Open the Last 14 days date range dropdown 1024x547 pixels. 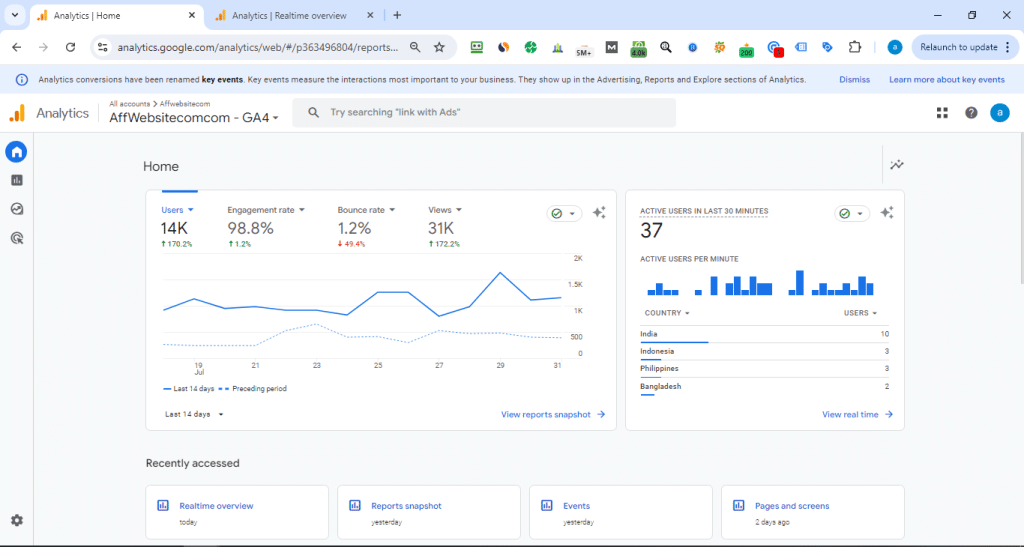tap(194, 414)
